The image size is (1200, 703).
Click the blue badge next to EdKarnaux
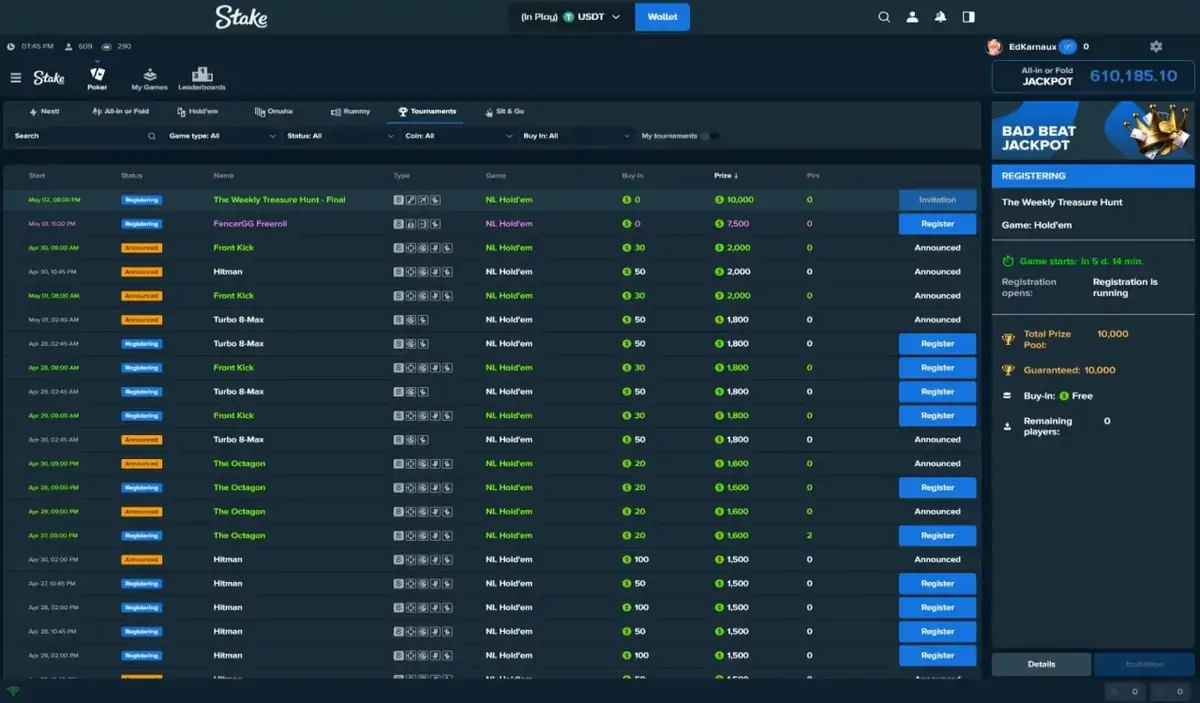pos(1067,46)
